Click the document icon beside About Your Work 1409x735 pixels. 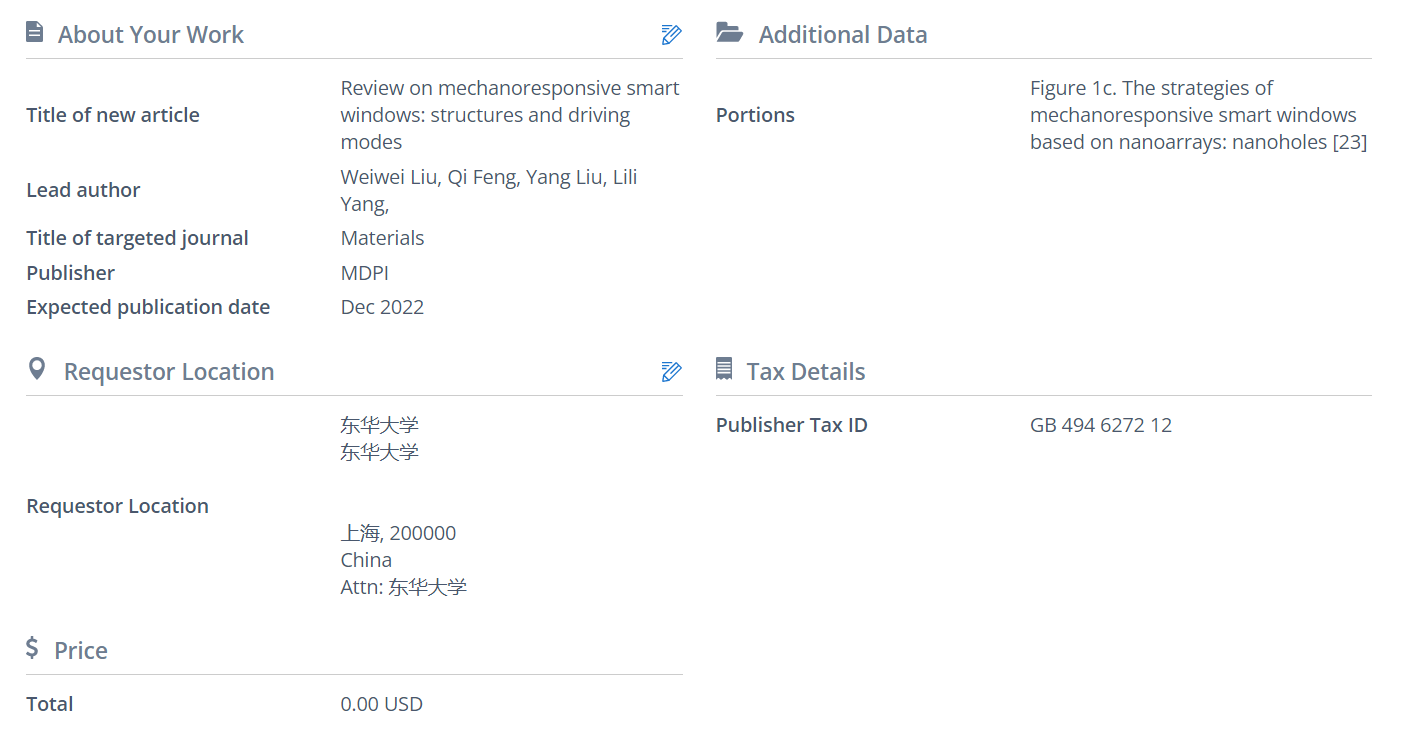click(35, 33)
